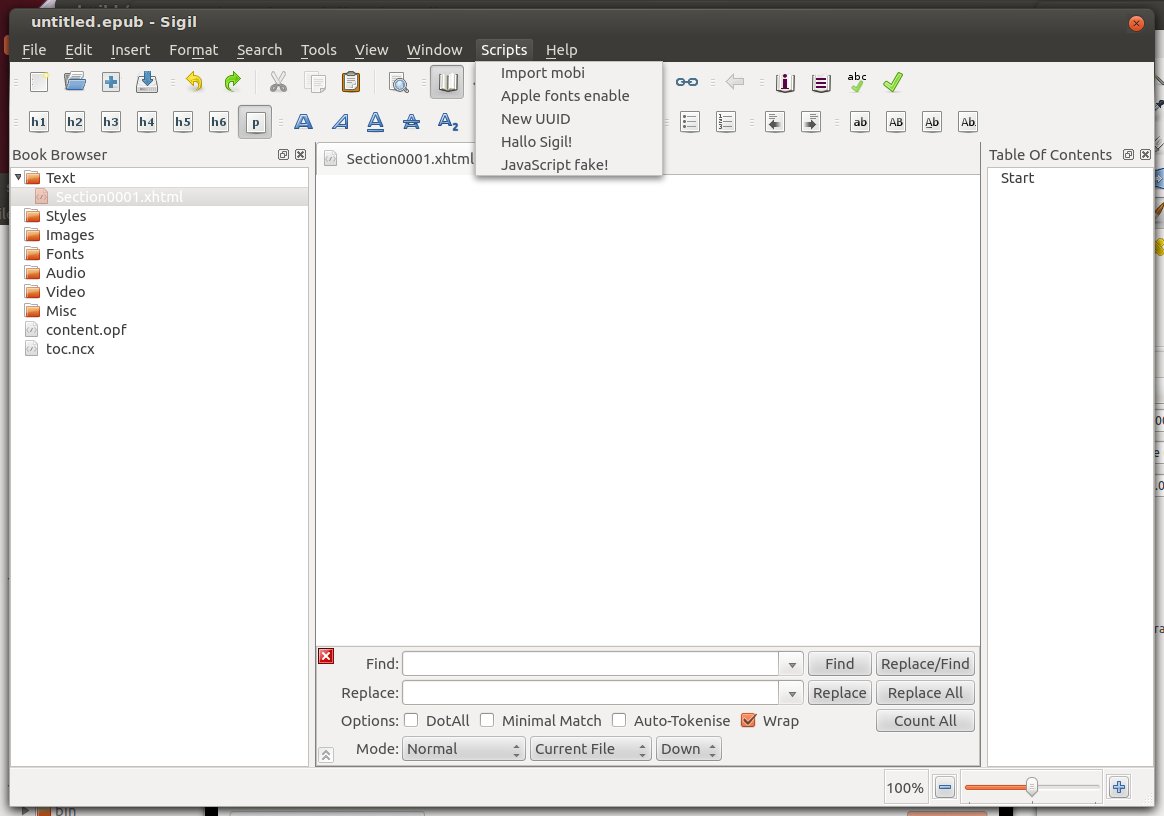Viewport: 1164px width, 816px height.
Task: Click the Copy toolbar icon
Action: [x=315, y=82]
